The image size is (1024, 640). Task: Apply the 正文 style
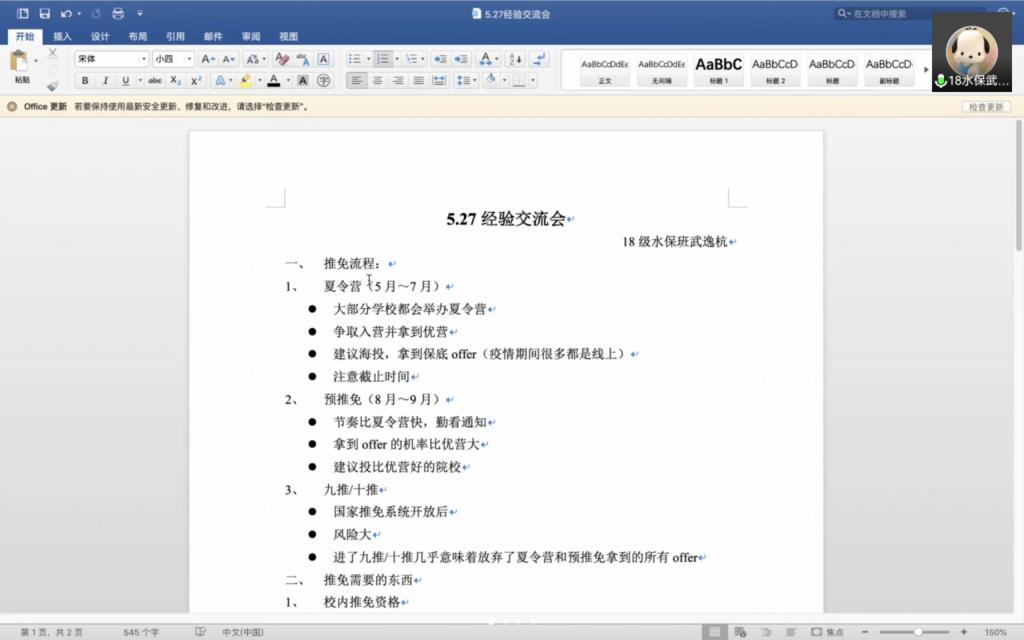pos(605,71)
